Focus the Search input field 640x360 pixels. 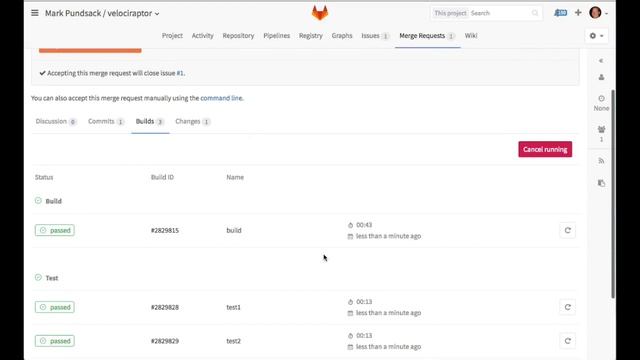(500, 13)
